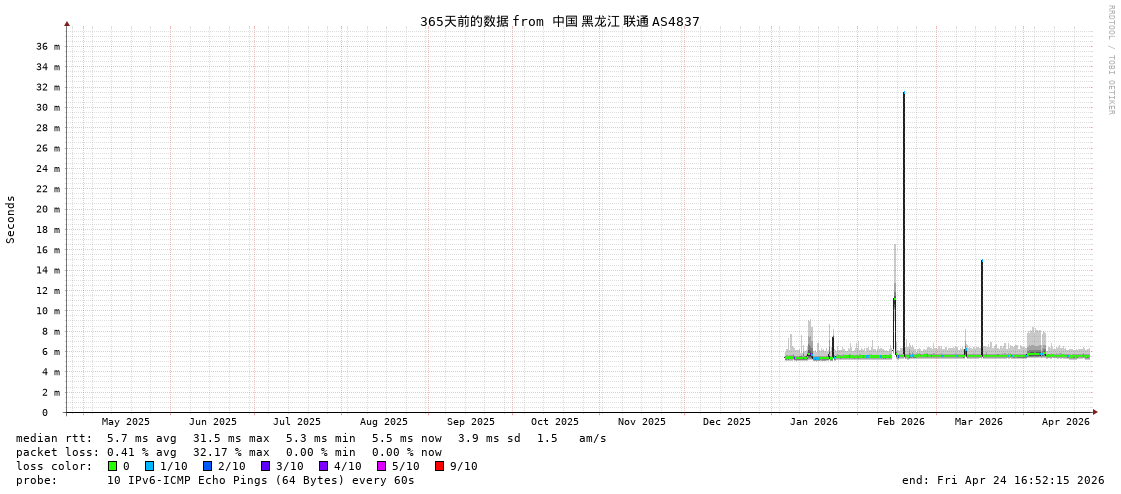Click the 36 m y-axis tick label

tap(48, 47)
